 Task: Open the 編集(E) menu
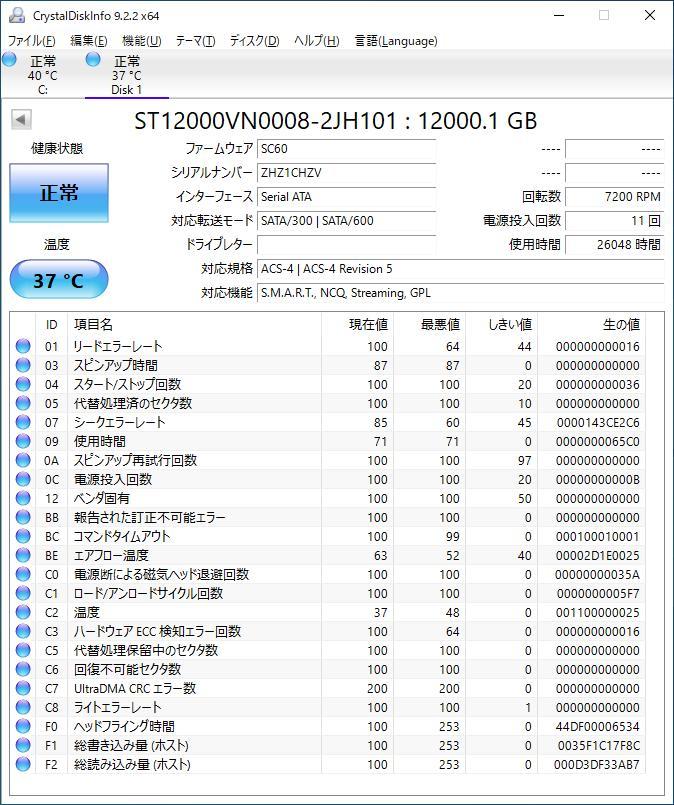tap(89, 41)
